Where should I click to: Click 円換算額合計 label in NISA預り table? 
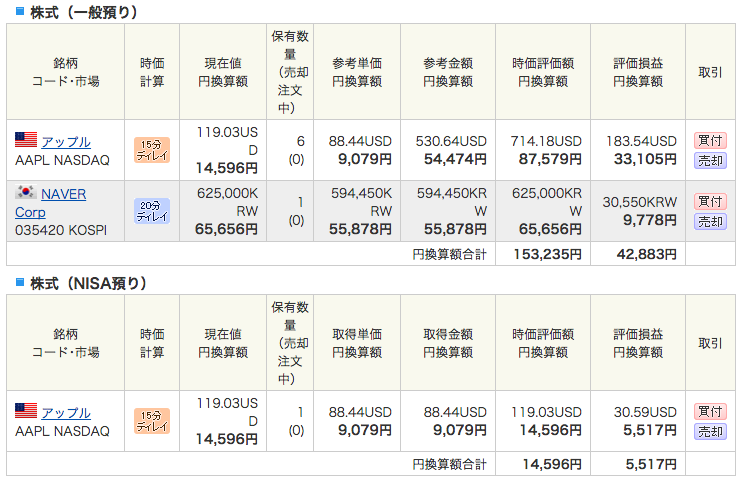click(x=449, y=464)
